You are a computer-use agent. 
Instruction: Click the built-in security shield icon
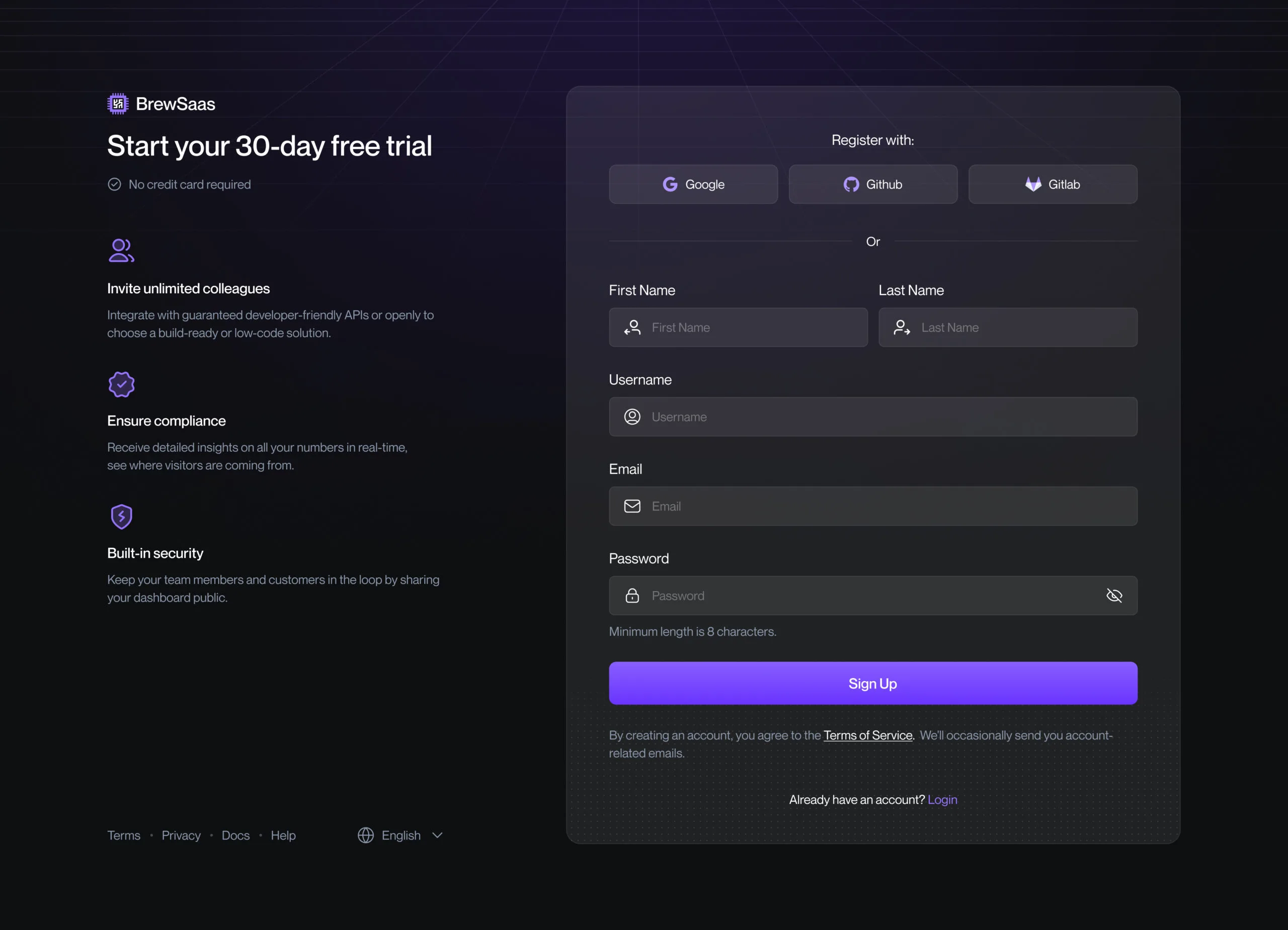click(x=122, y=517)
